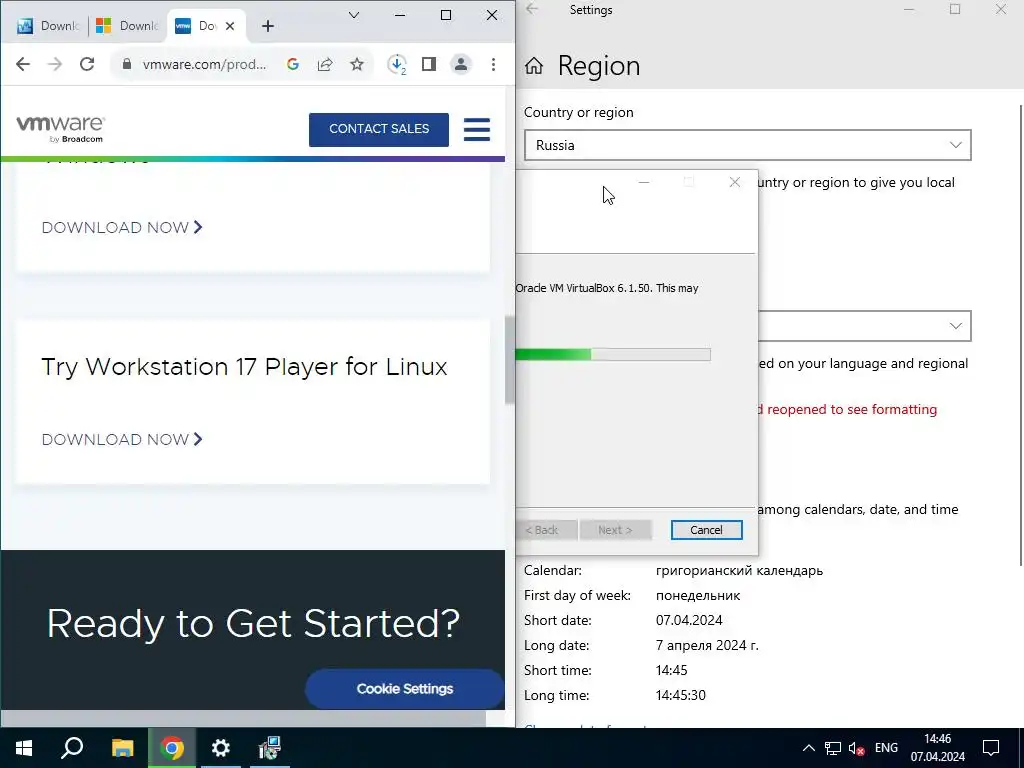The width and height of the screenshot is (1024, 768).
Task: Open the Windows Start menu
Action: pyautogui.click(x=24, y=748)
